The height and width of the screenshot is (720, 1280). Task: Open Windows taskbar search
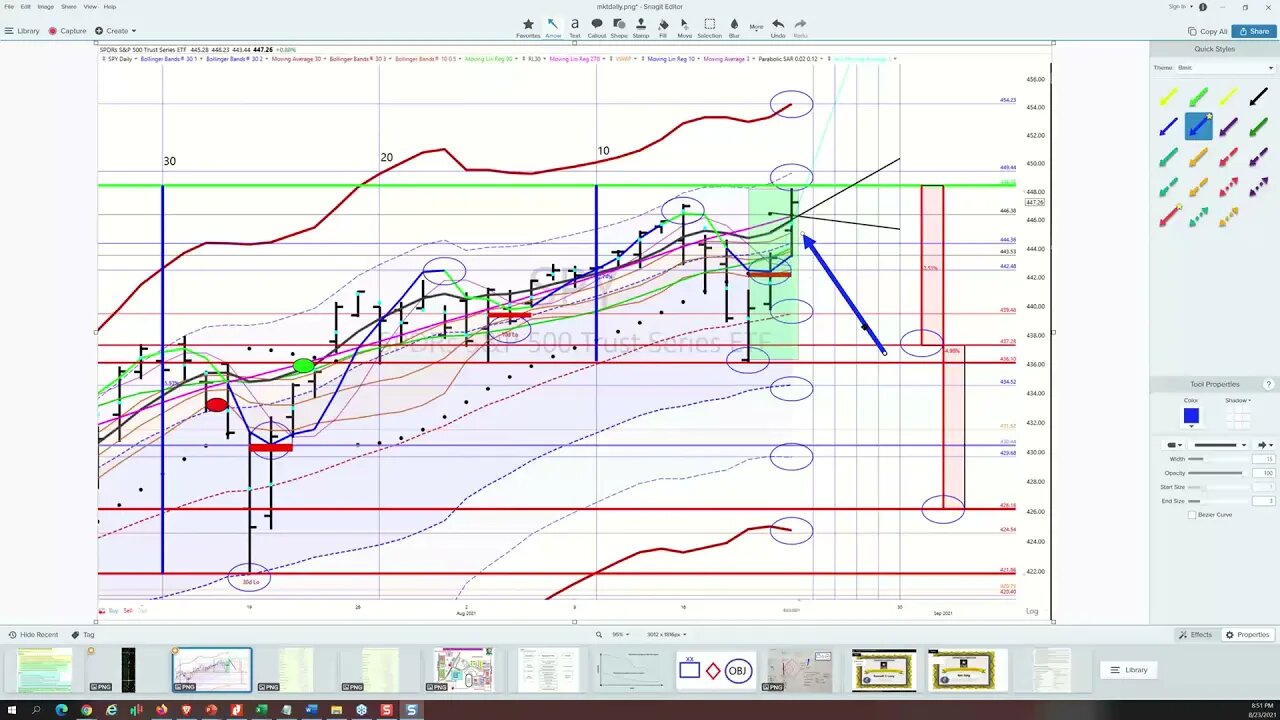point(36,710)
